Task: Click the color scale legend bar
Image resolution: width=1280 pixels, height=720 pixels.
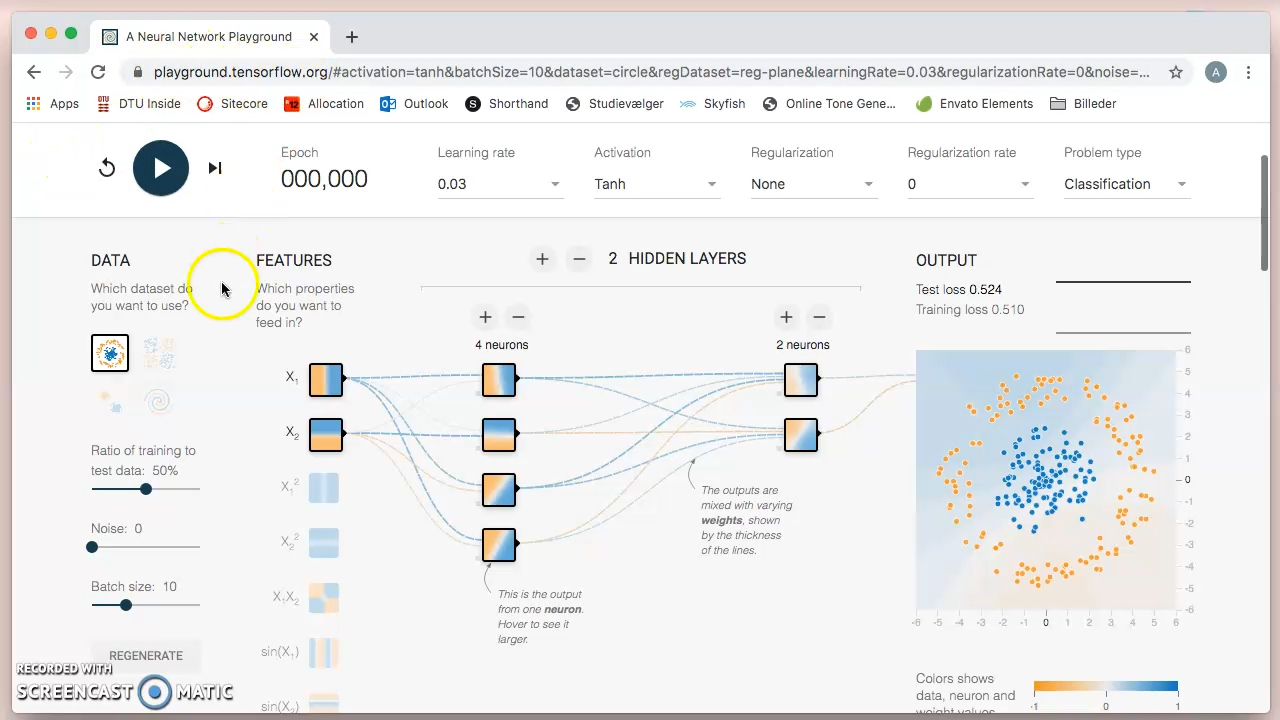Action: [x=1106, y=687]
